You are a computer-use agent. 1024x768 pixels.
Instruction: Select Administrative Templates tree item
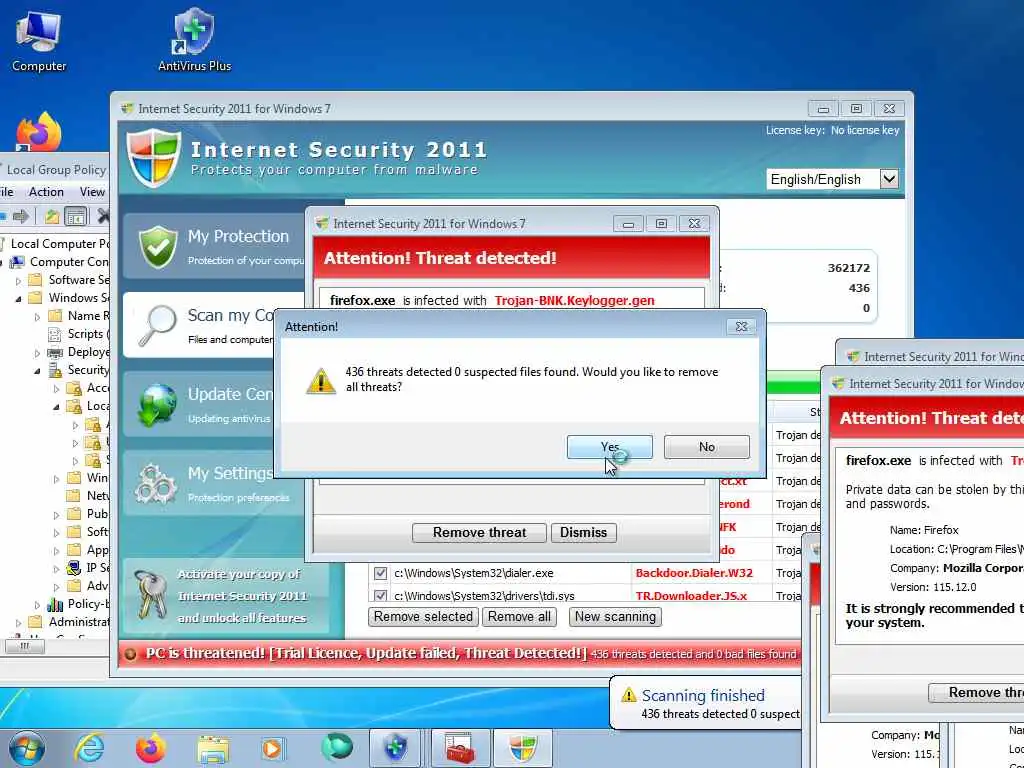click(x=69, y=622)
